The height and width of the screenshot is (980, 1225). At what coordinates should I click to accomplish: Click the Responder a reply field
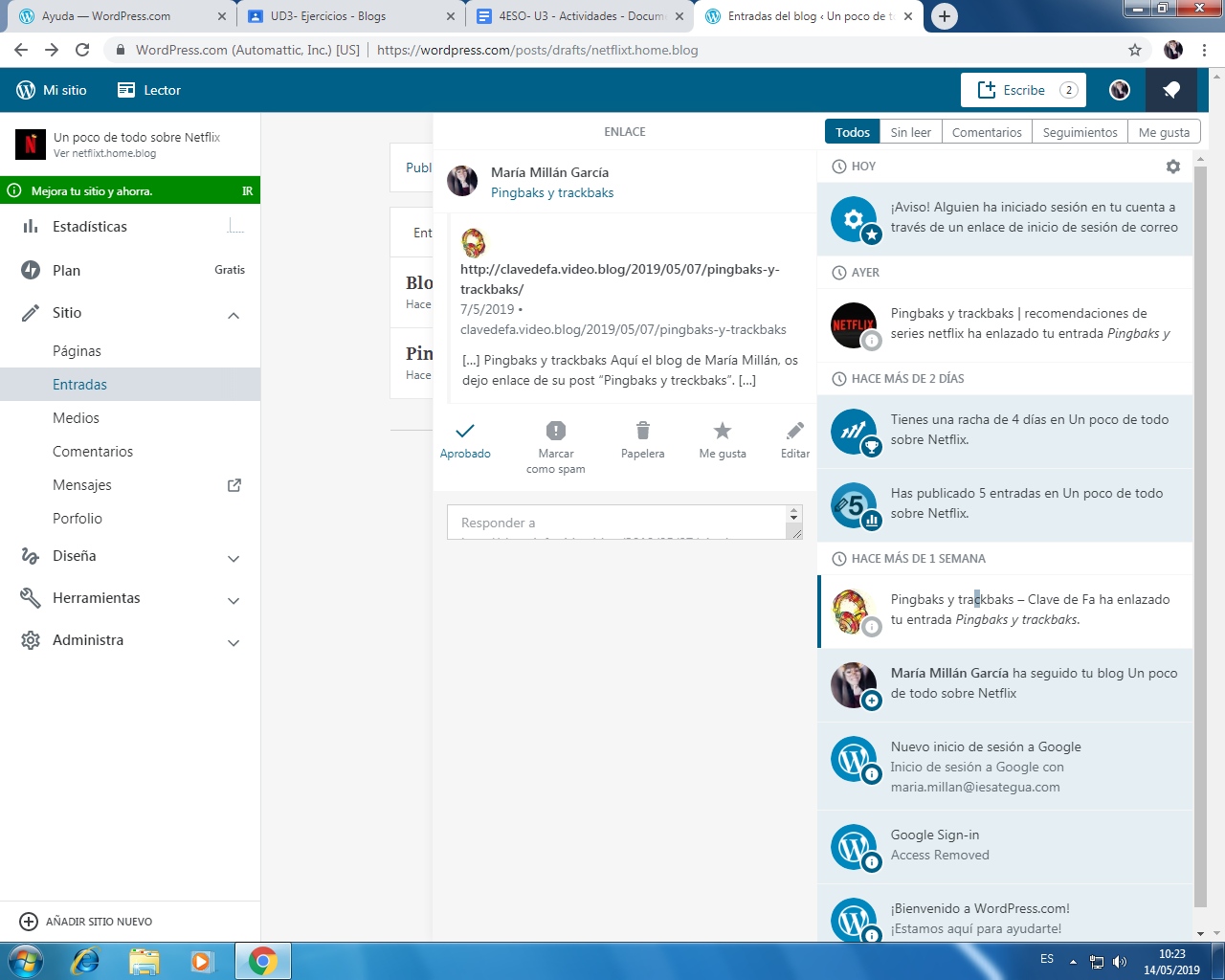pyautogui.click(x=617, y=523)
